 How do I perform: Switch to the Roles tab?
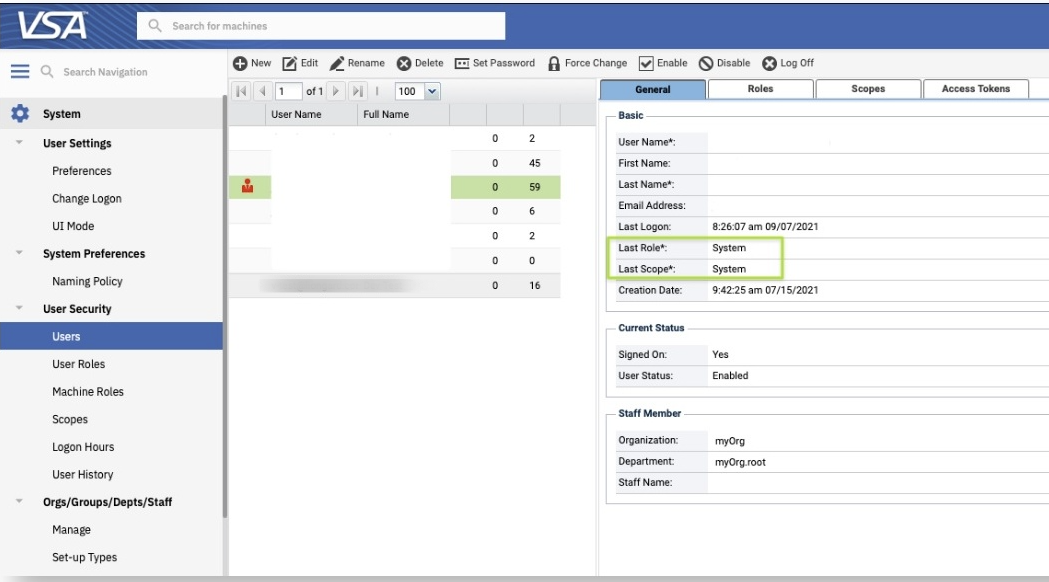[760, 89]
